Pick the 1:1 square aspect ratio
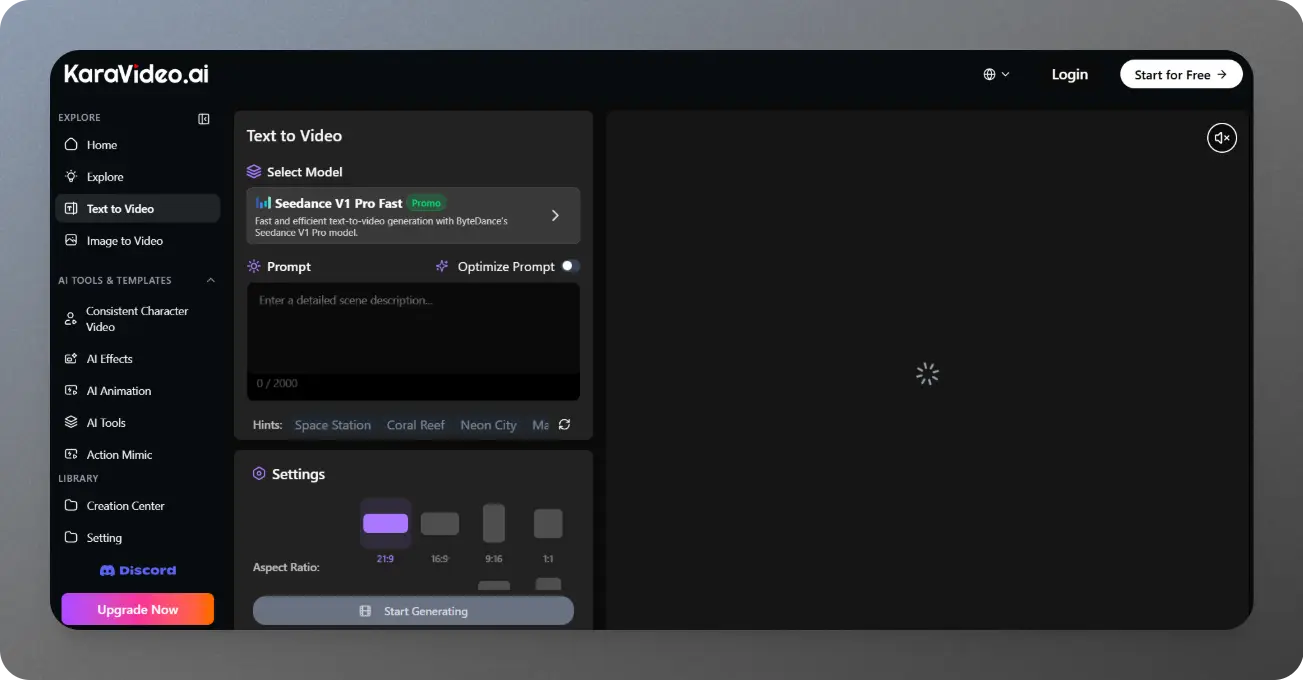Viewport: 1303px width, 680px height. 548,524
